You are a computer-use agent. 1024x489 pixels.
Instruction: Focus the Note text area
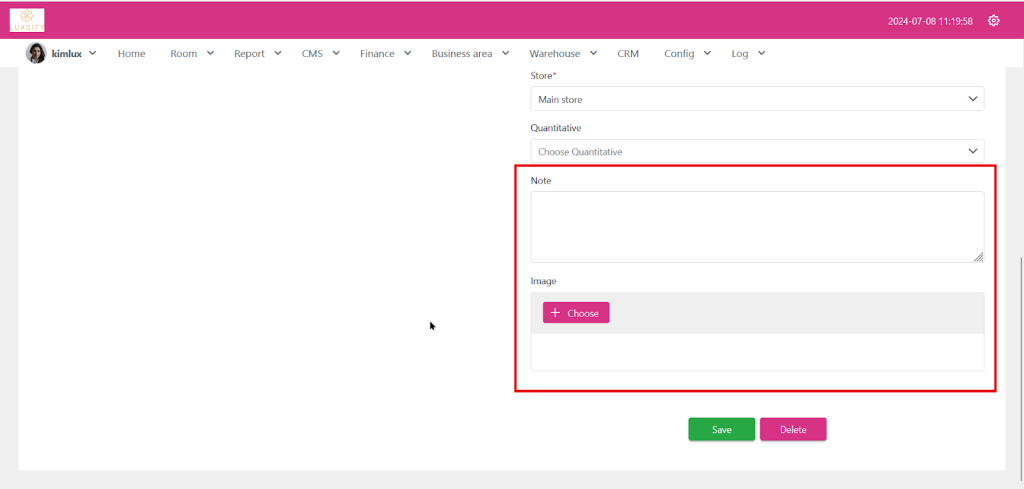756,227
